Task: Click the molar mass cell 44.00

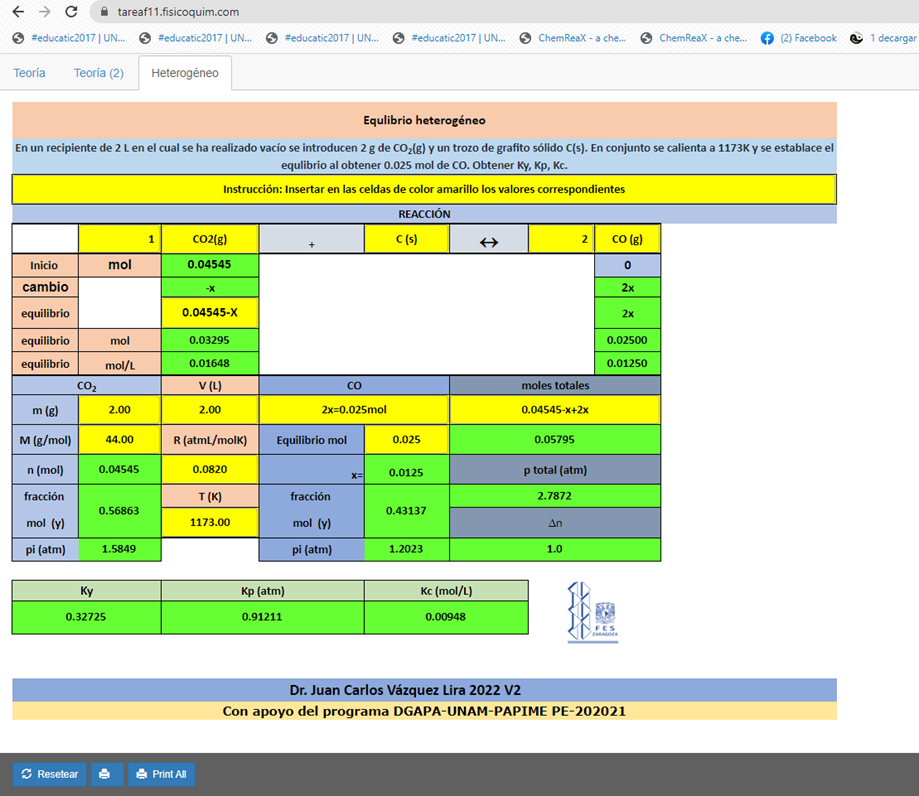Action: [120, 440]
